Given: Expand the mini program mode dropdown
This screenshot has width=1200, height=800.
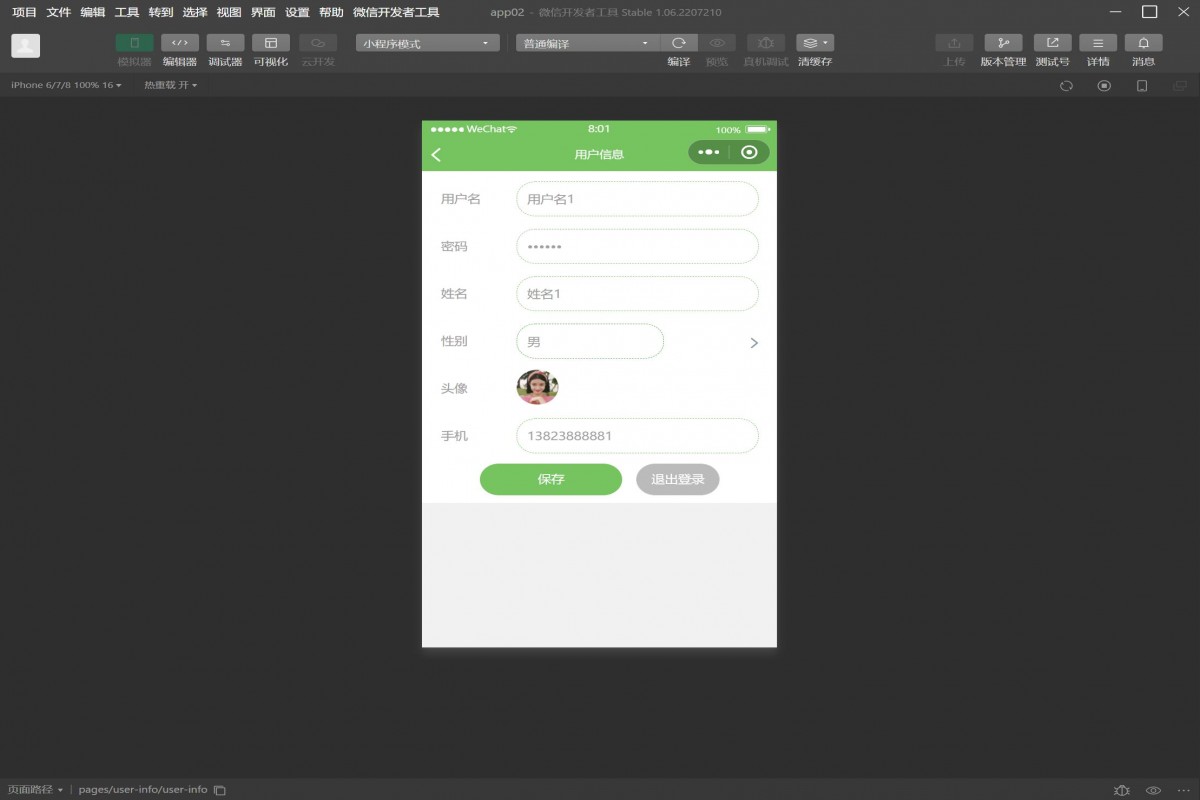Looking at the screenshot, I should tap(427, 44).
